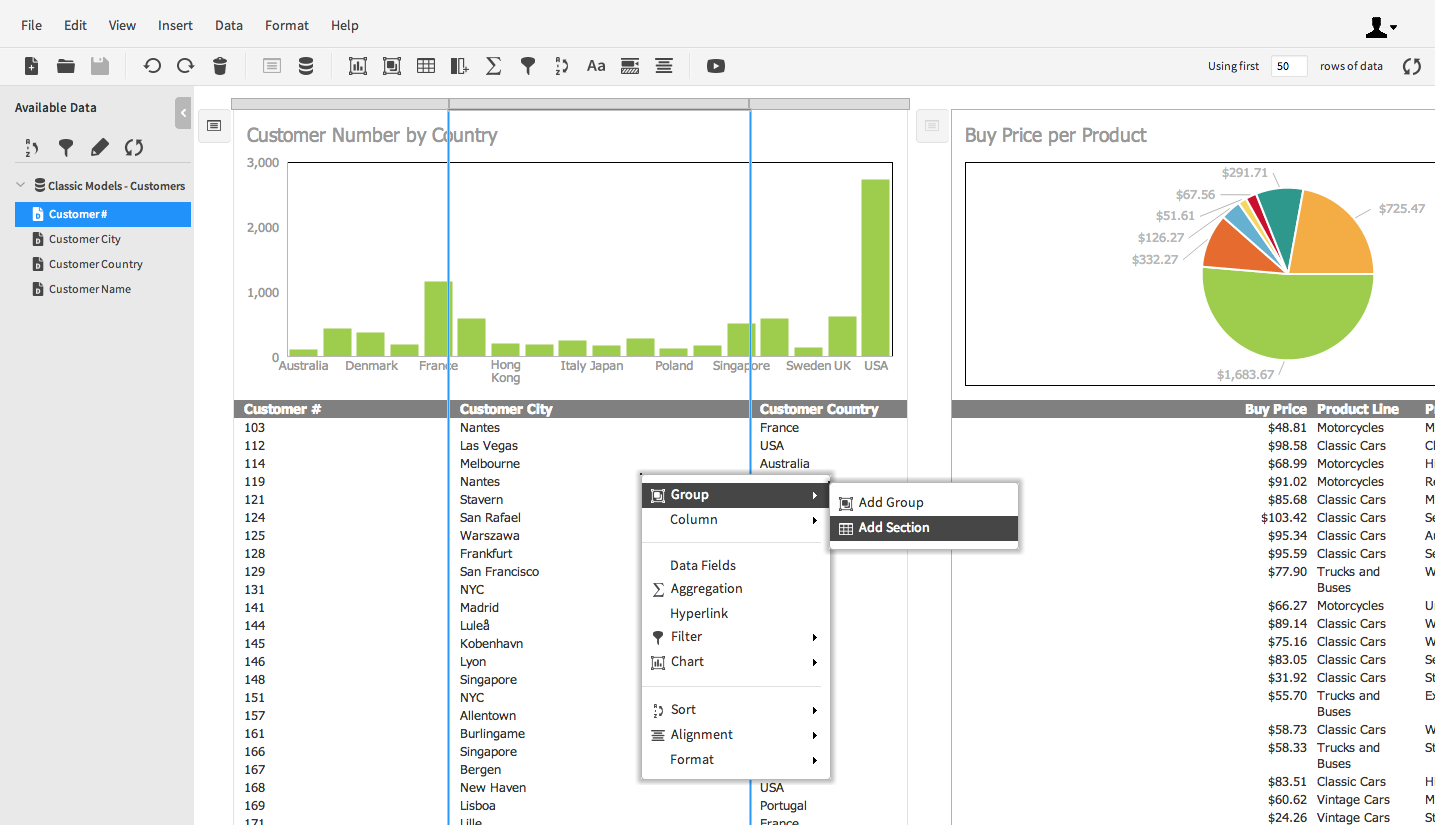Click the greyed text block icon in toolbar
Screen dimensions: 1435x825
click(272, 66)
